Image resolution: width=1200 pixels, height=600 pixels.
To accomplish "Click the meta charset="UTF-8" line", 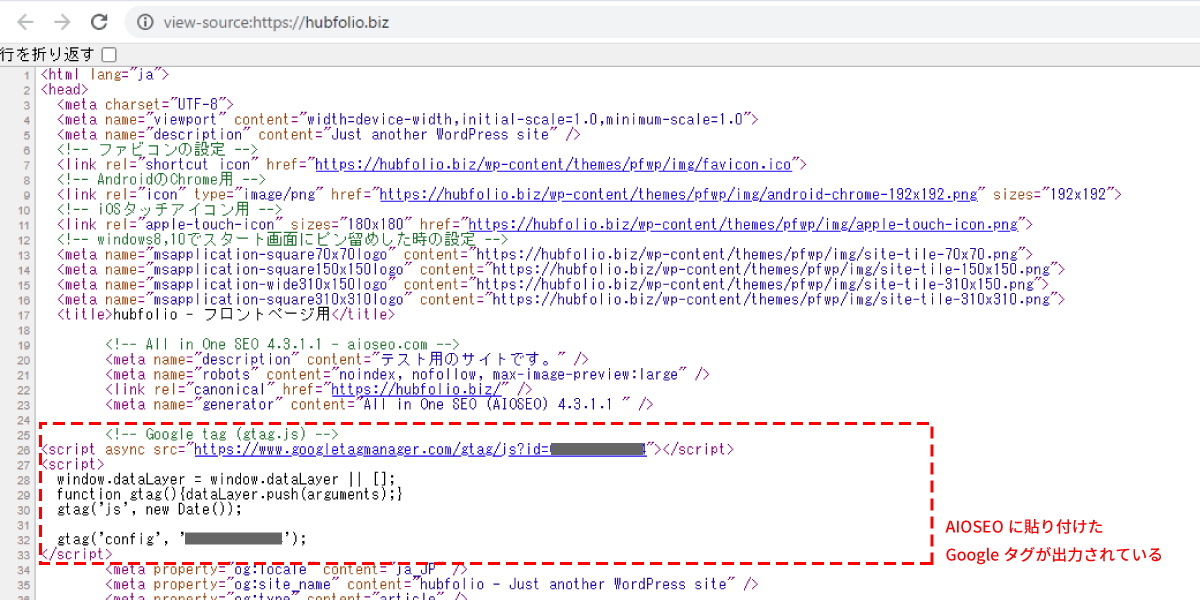I will (x=145, y=104).
